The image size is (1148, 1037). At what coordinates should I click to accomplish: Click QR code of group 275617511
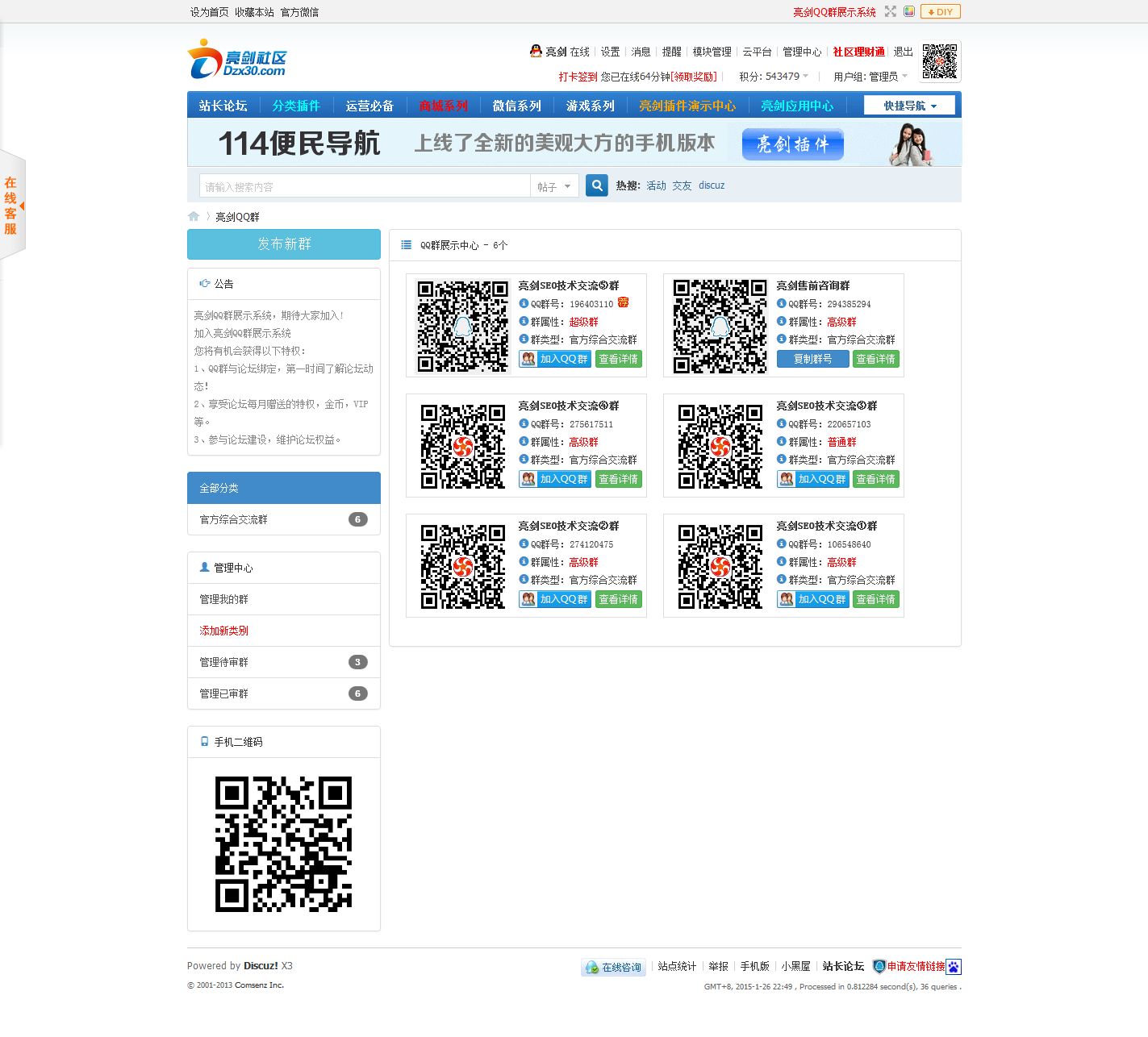462,446
